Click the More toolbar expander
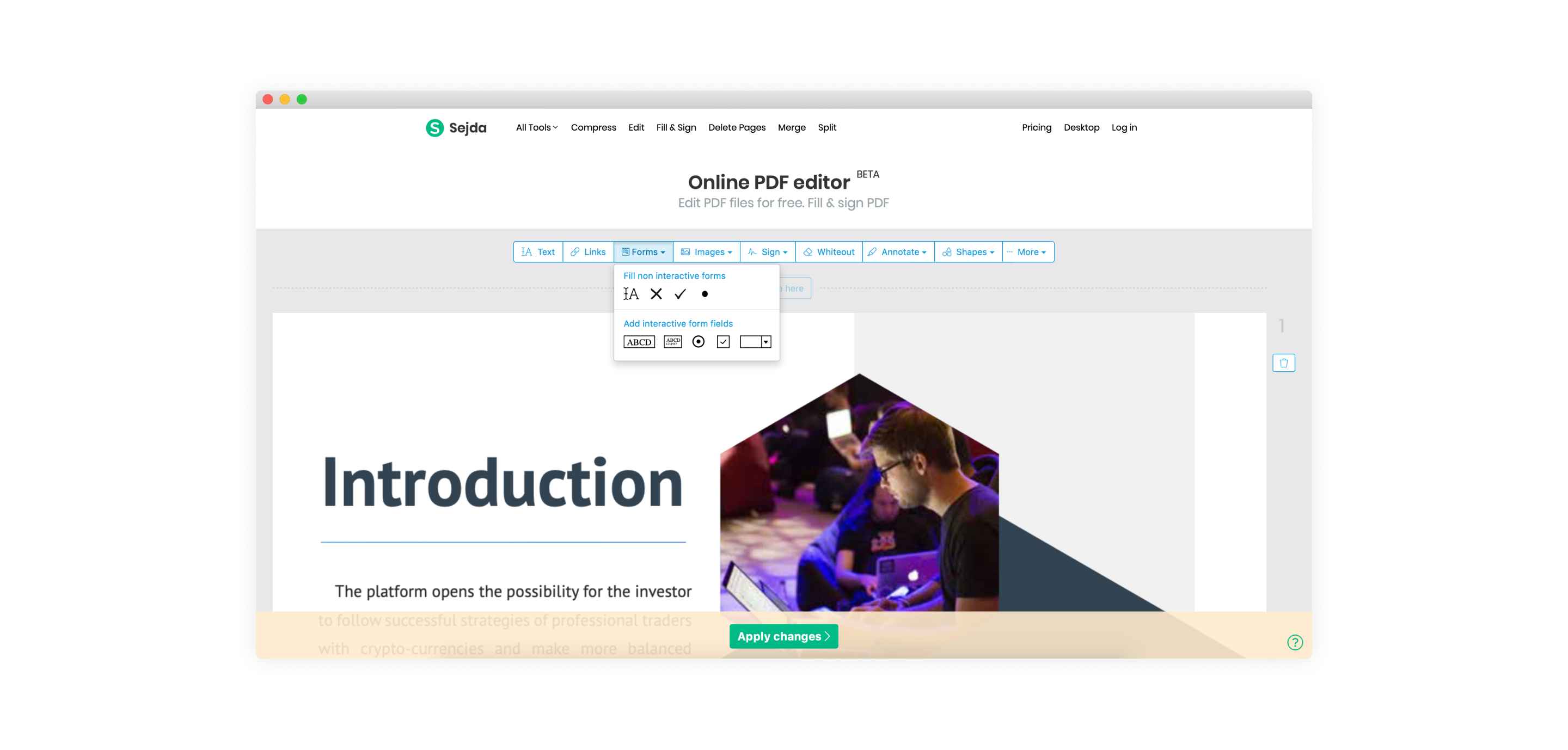This screenshot has width=1568, height=750. (1028, 251)
